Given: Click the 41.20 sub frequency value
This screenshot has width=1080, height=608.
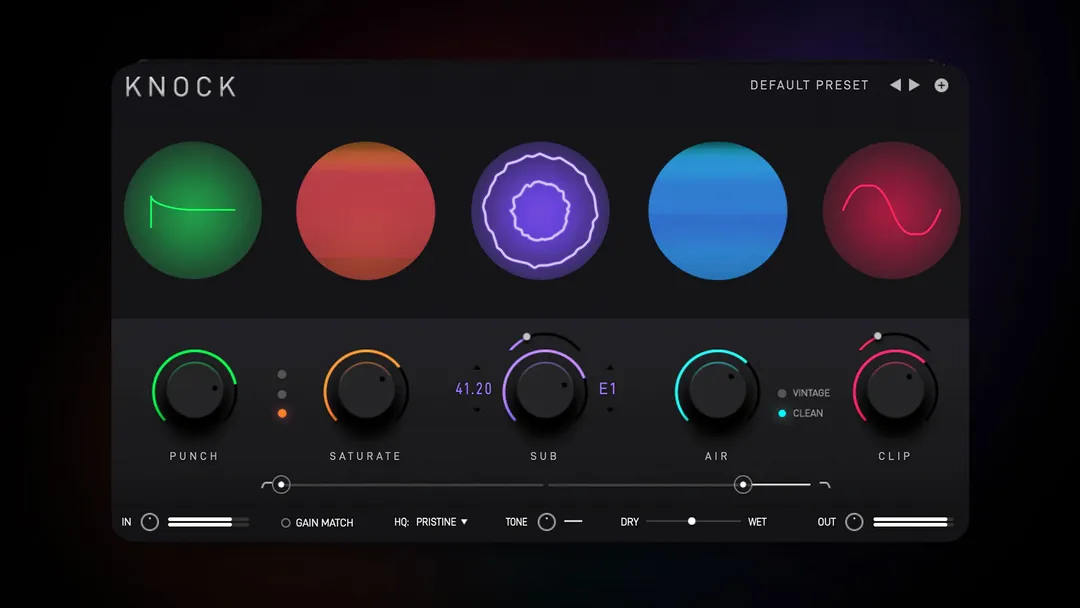Looking at the screenshot, I should pyautogui.click(x=472, y=388).
